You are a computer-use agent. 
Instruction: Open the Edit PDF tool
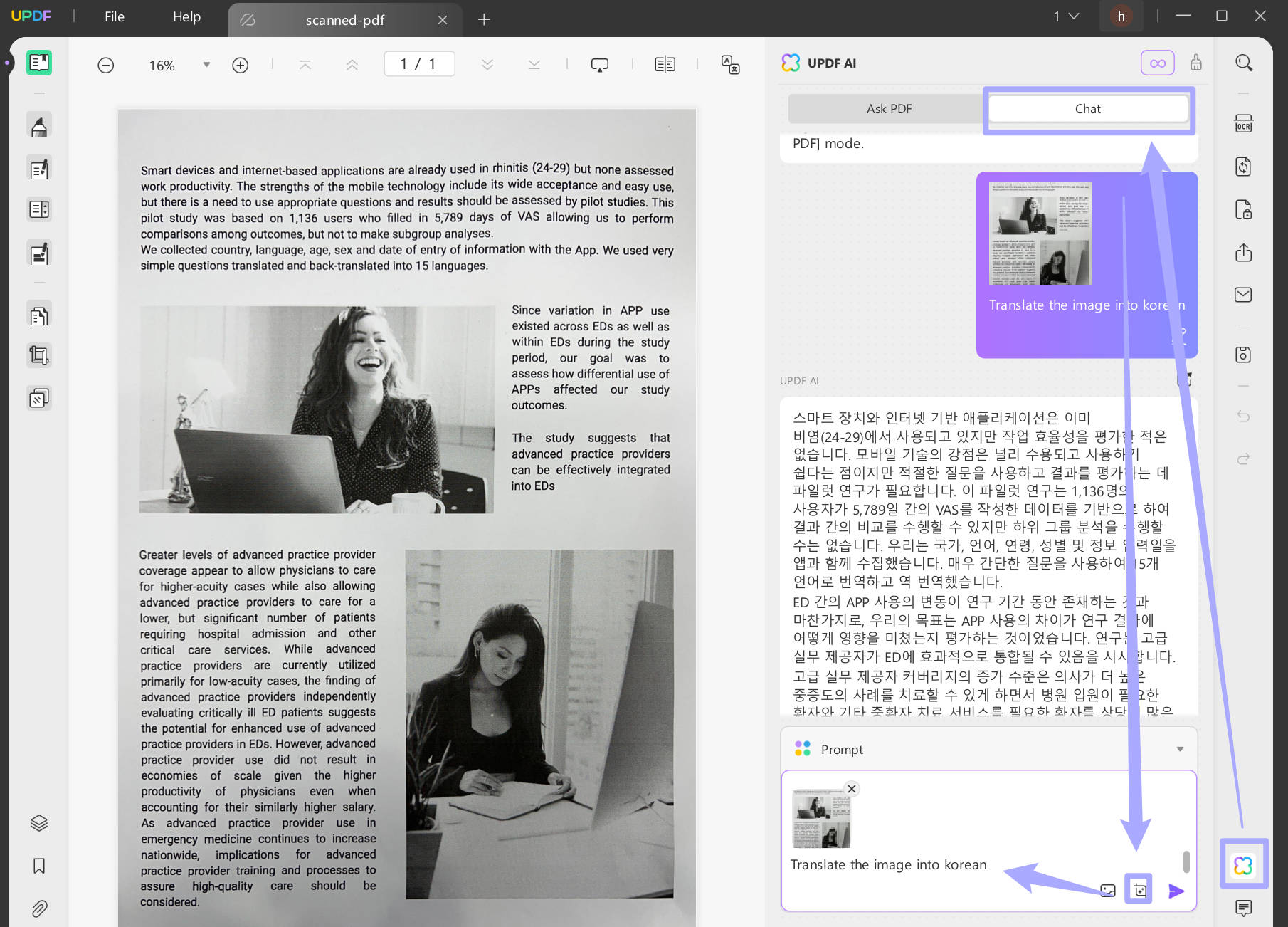click(x=38, y=167)
